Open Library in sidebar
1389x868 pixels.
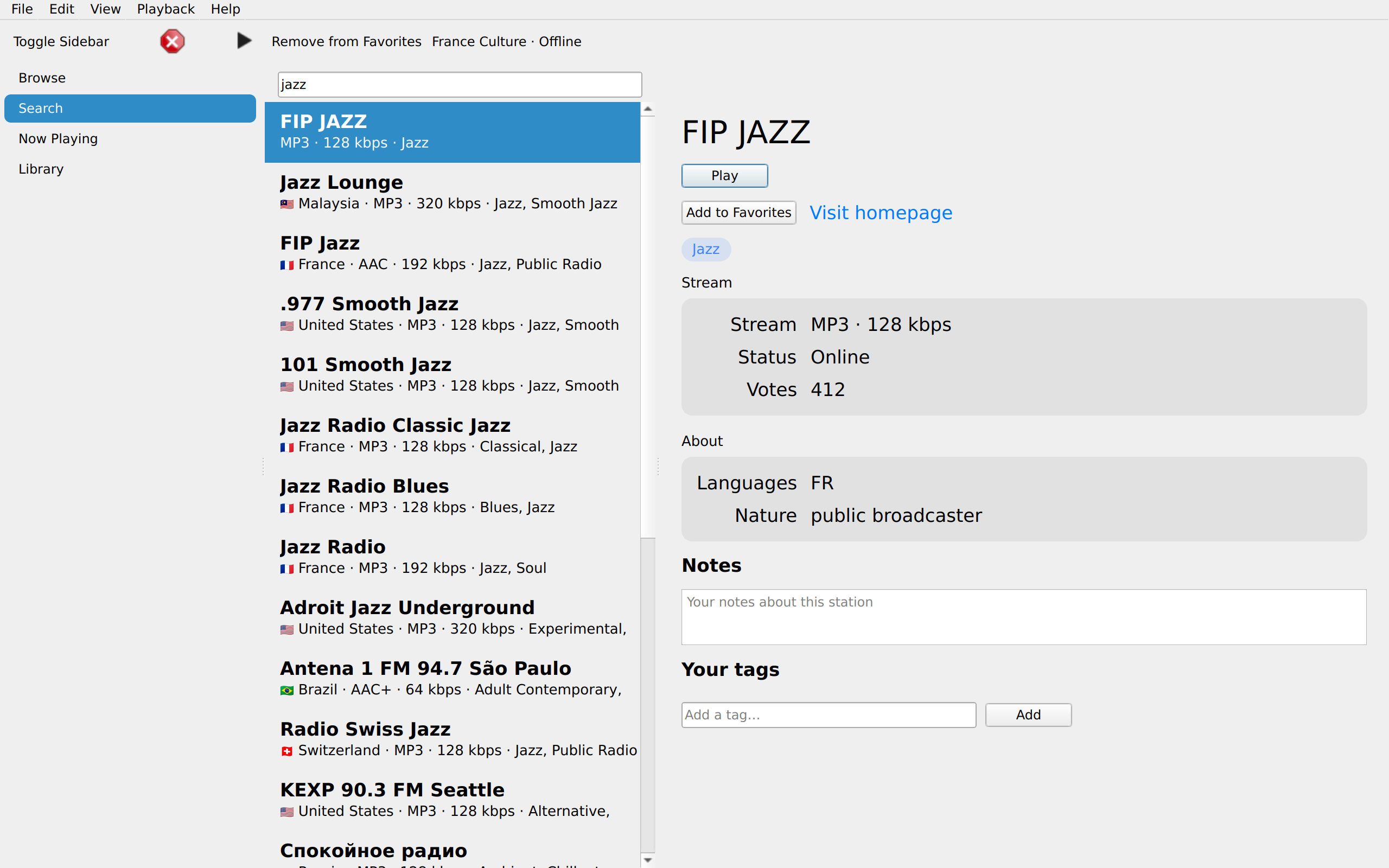pyautogui.click(x=130, y=169)
